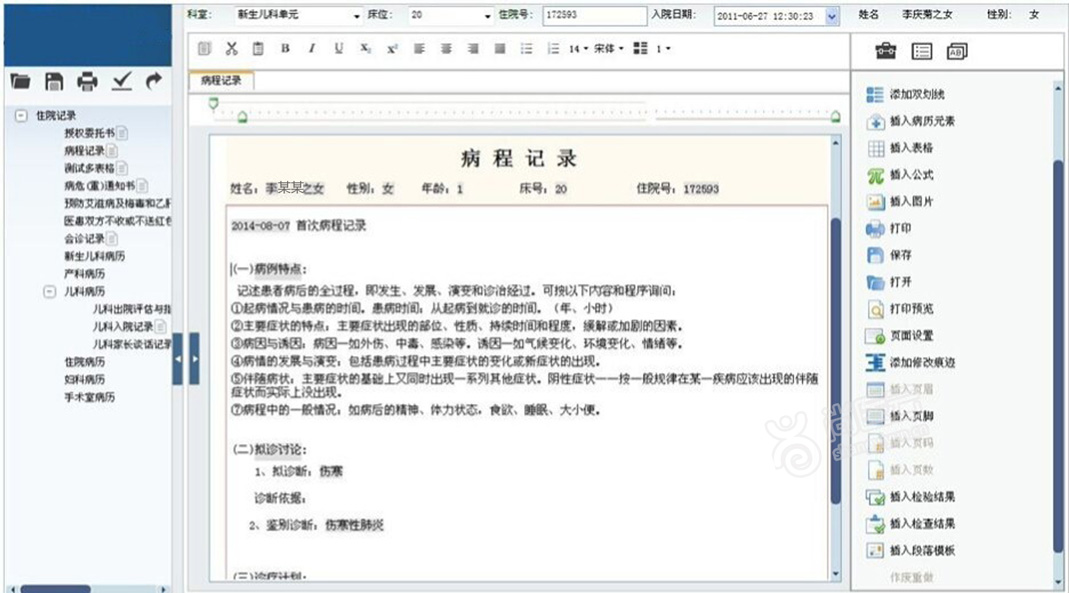Image resolution: width=1069 pixels, height=593 pixels.
Task: Open the 入院日期 date picker dropdown
Action: coord(832,15)
